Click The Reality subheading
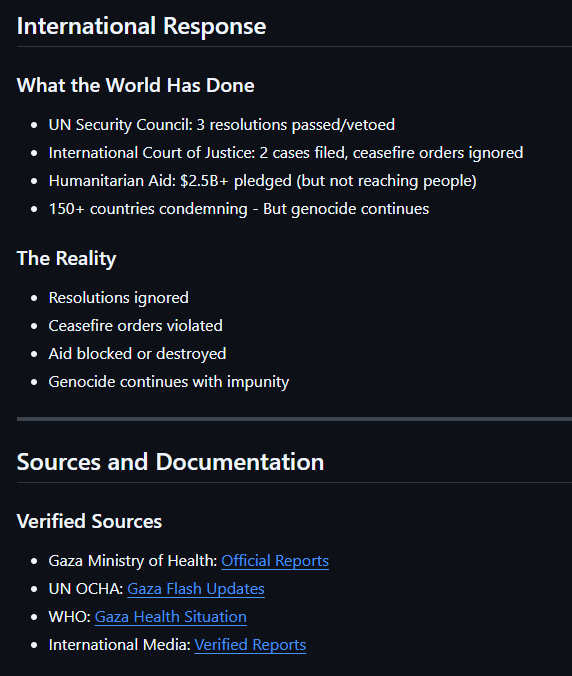Screen dimensions: 572x676 click(x=66, y=258)
